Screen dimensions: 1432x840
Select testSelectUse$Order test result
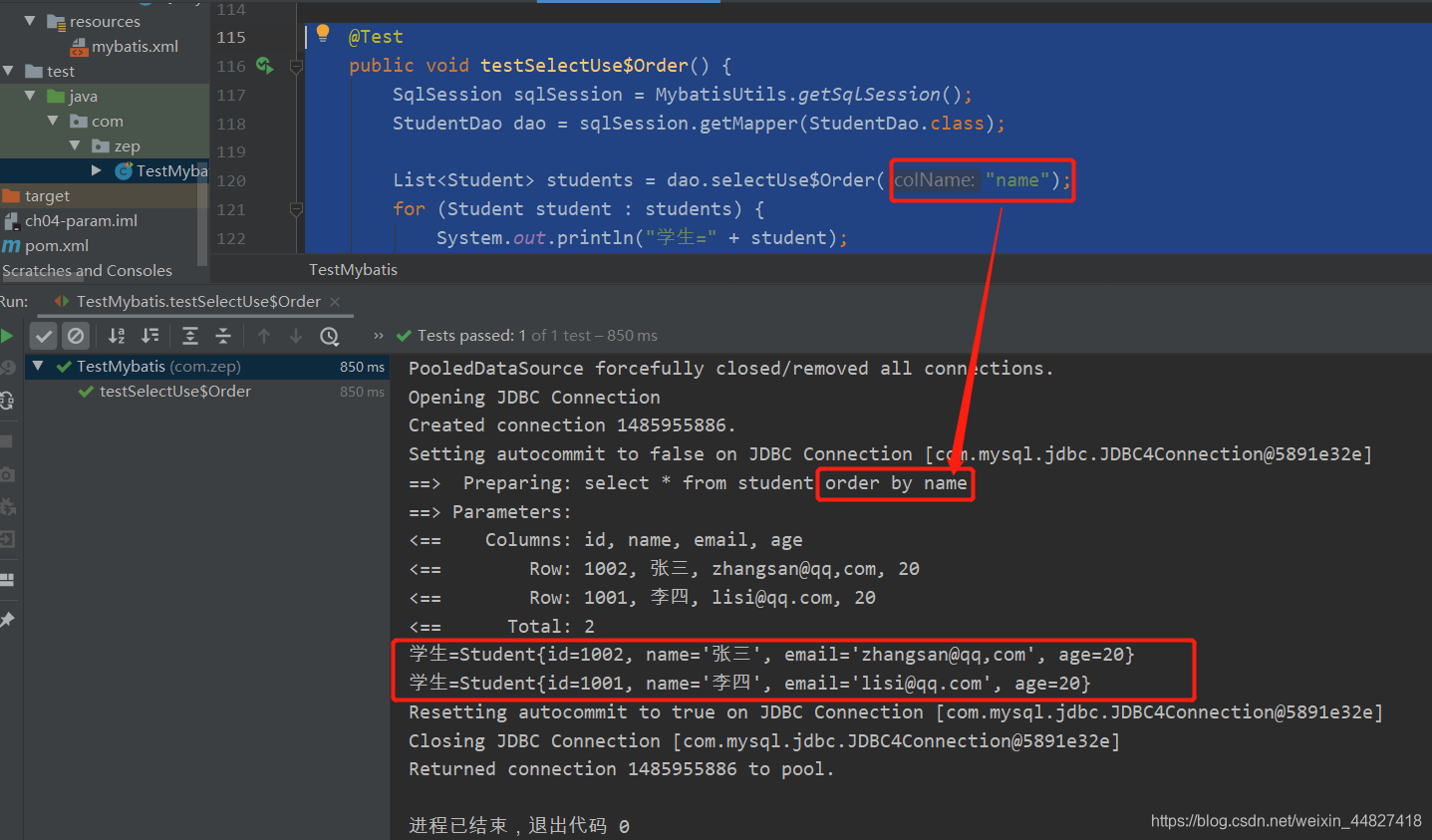175,392
